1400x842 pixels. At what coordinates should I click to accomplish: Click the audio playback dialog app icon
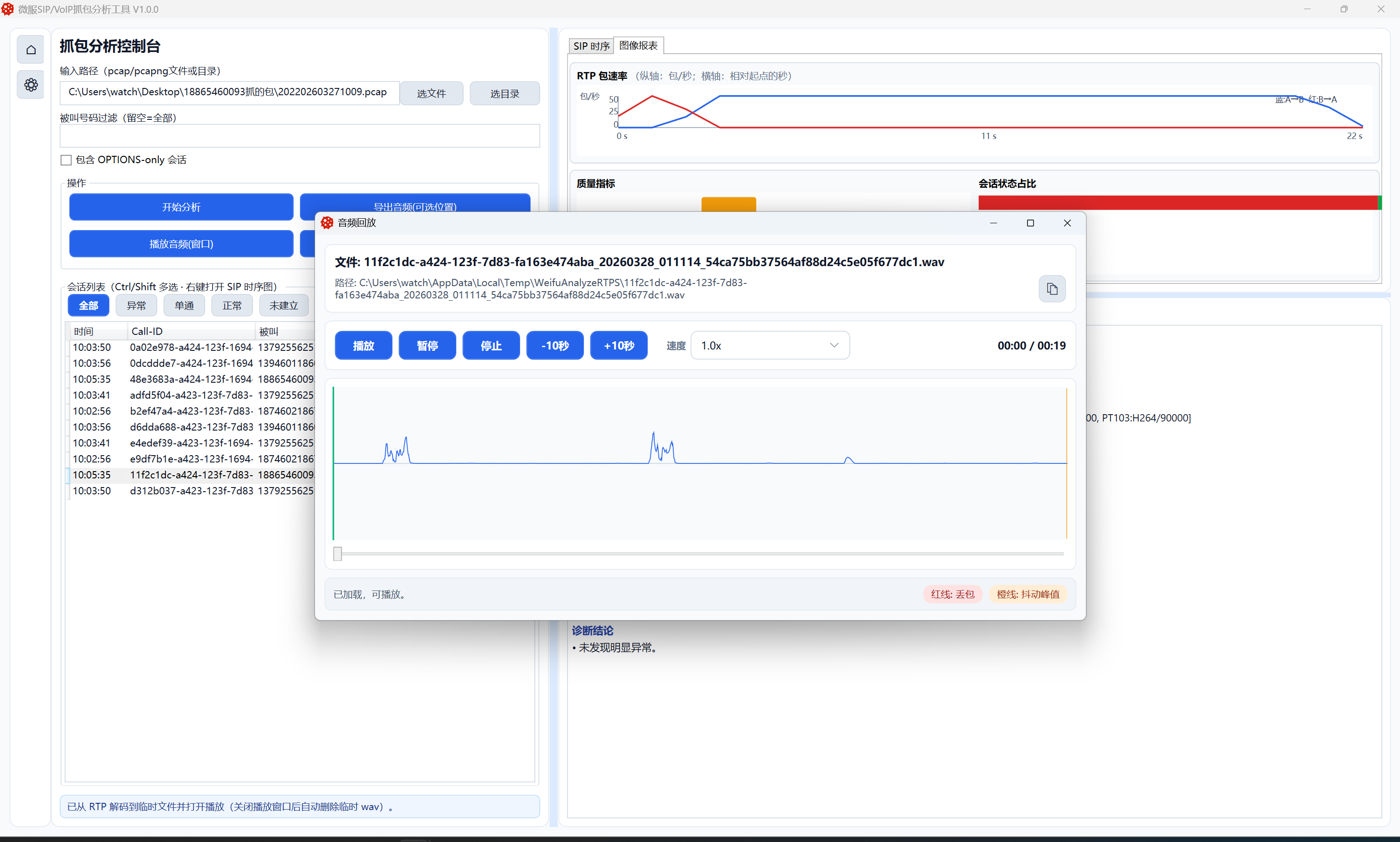[327, 223]
